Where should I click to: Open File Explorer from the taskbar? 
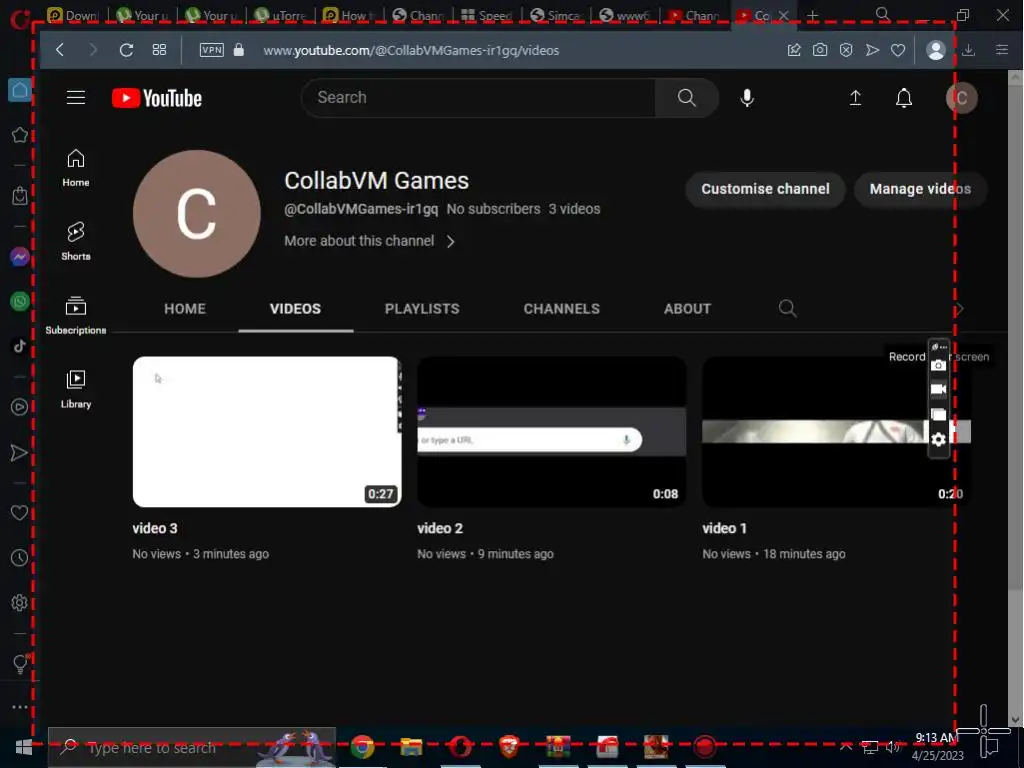pos(411,746)
